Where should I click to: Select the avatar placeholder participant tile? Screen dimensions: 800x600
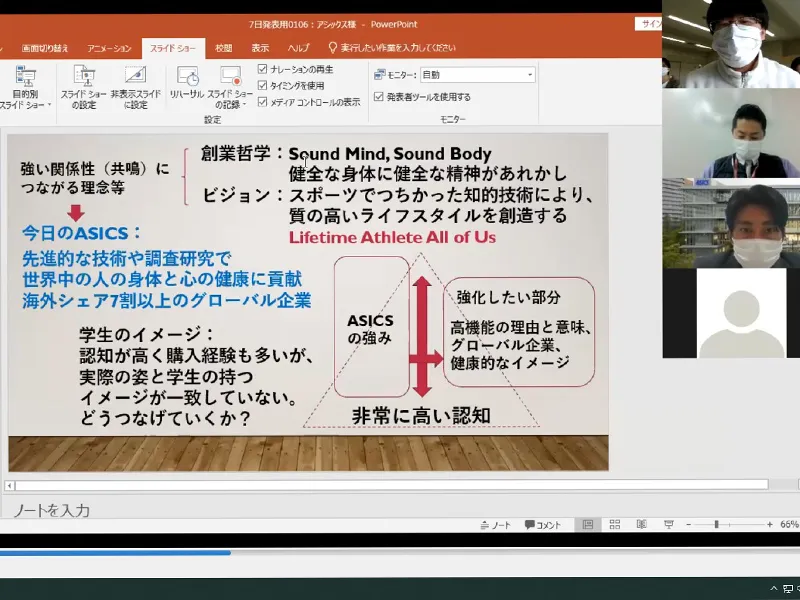click(x=731, y=313)
